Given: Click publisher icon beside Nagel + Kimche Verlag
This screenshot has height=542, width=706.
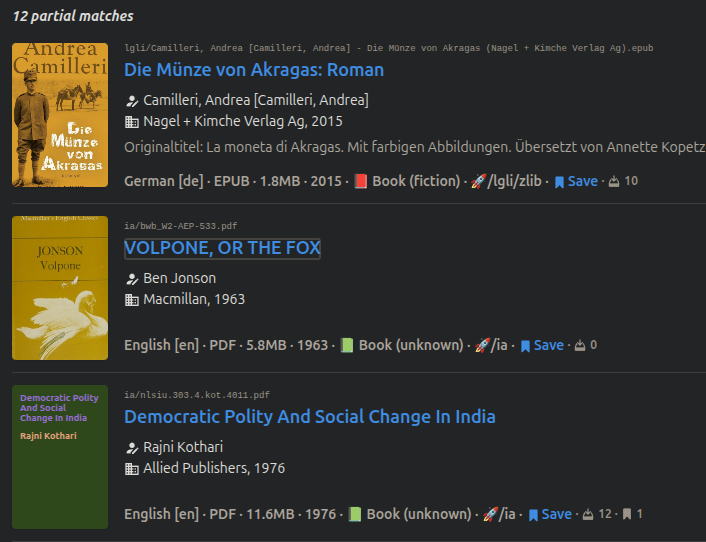Looking at the screenshot, I should pyautogui.click(x=131, y=122).
